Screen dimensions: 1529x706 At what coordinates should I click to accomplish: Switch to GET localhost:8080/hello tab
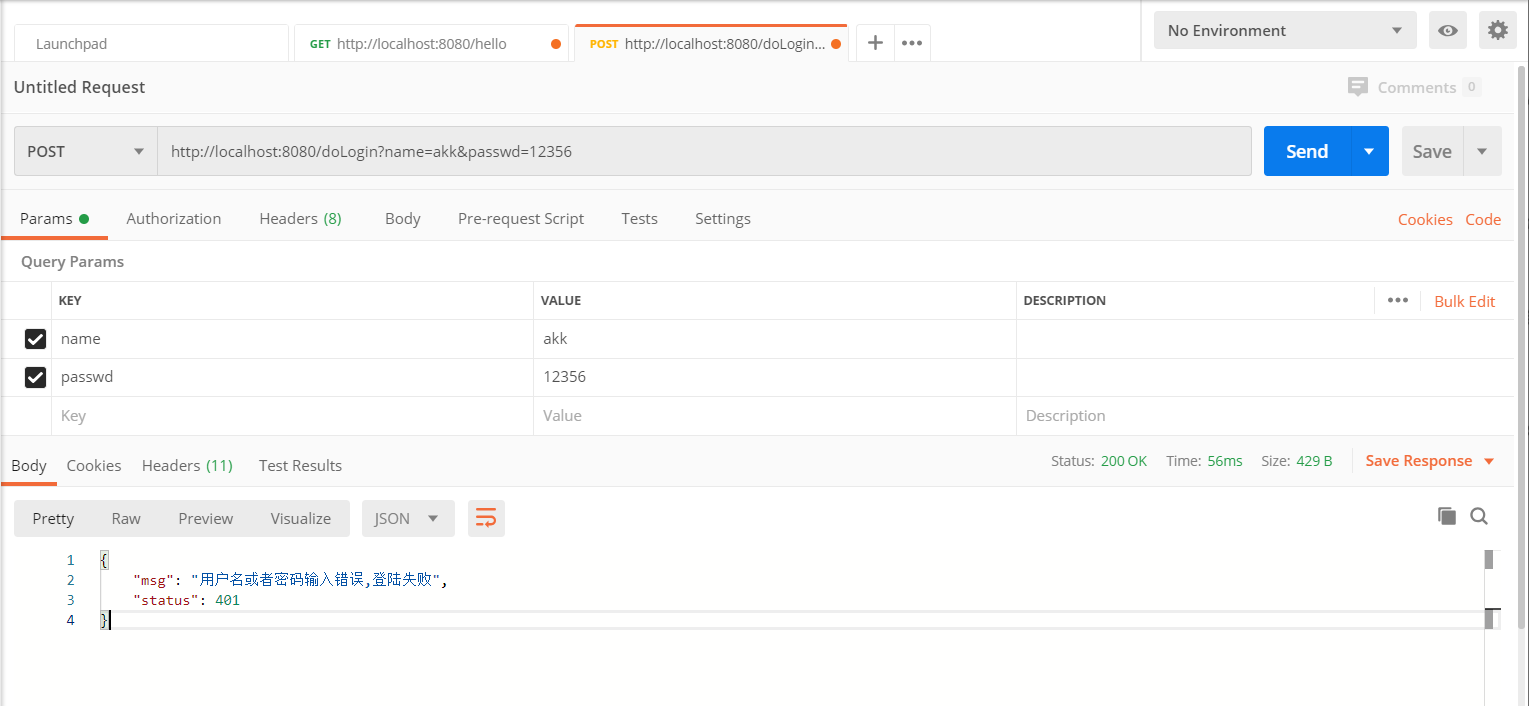click(x=431, y=43)
